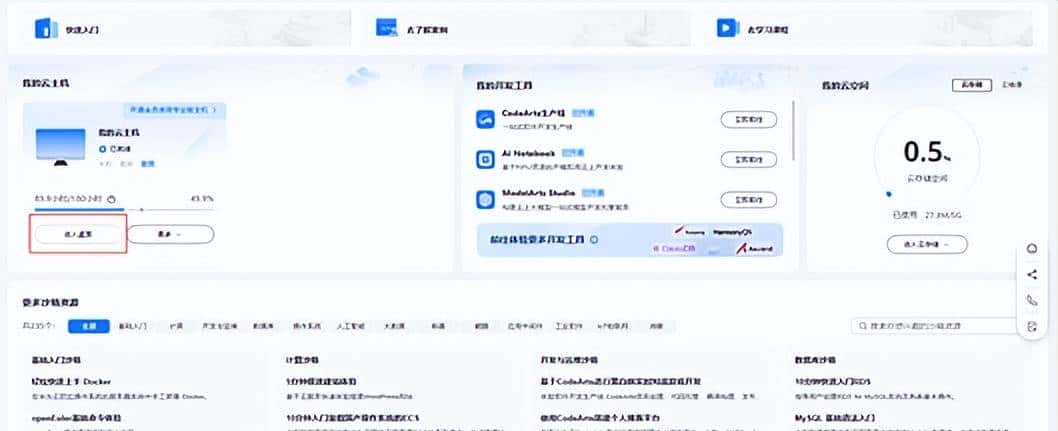1058x431 pixels.
Task: Click the cloud host usage progress bar
Action: [124, 210]
